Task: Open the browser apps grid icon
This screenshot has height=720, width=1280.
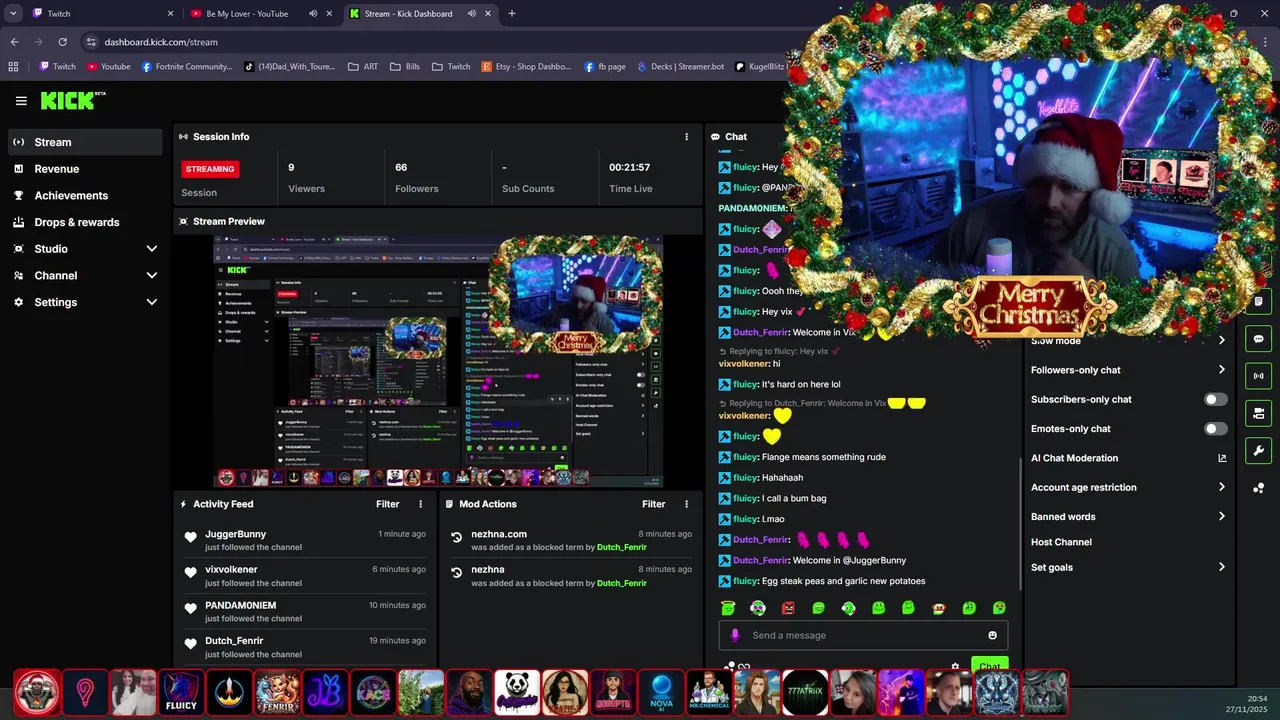Action: click(13, 66)
